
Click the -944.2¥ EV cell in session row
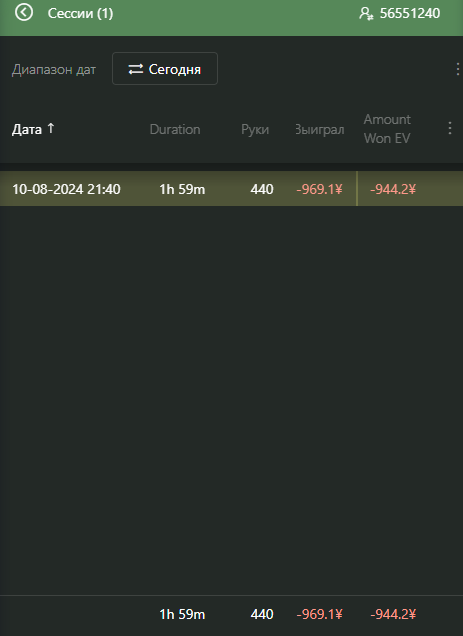pos(393,189)
